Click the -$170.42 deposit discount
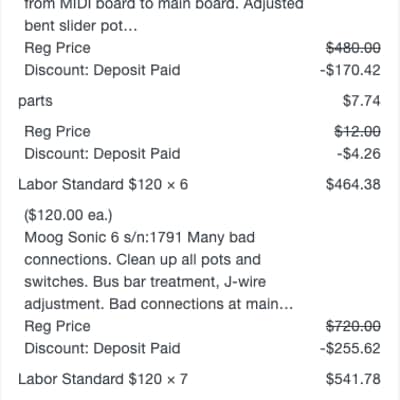 [350, 70]
